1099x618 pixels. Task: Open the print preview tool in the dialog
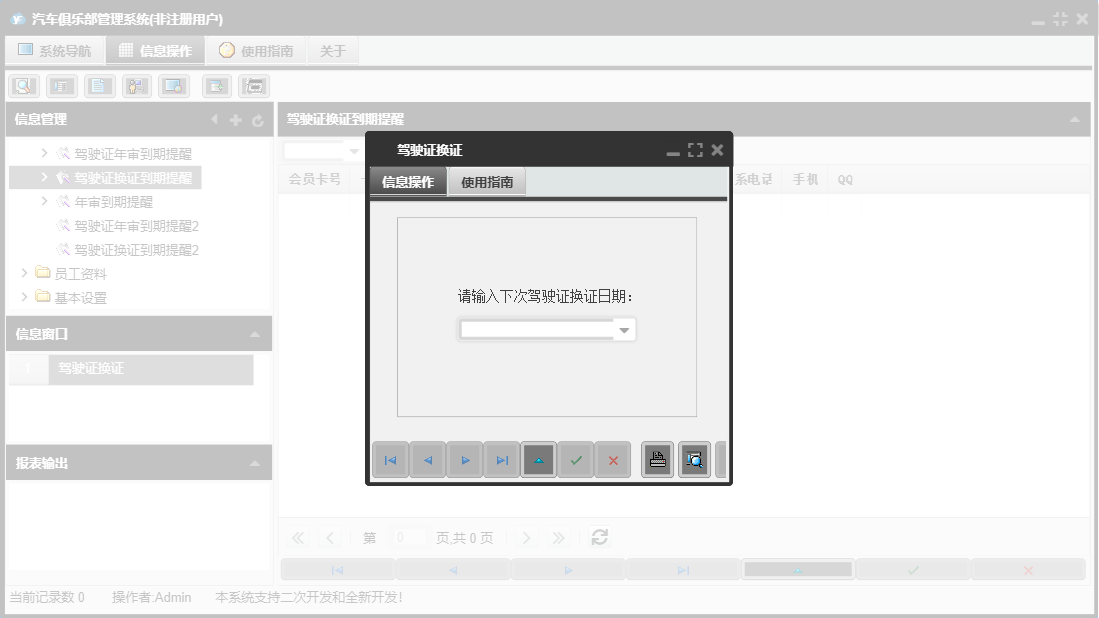click(x=694, y=459)
